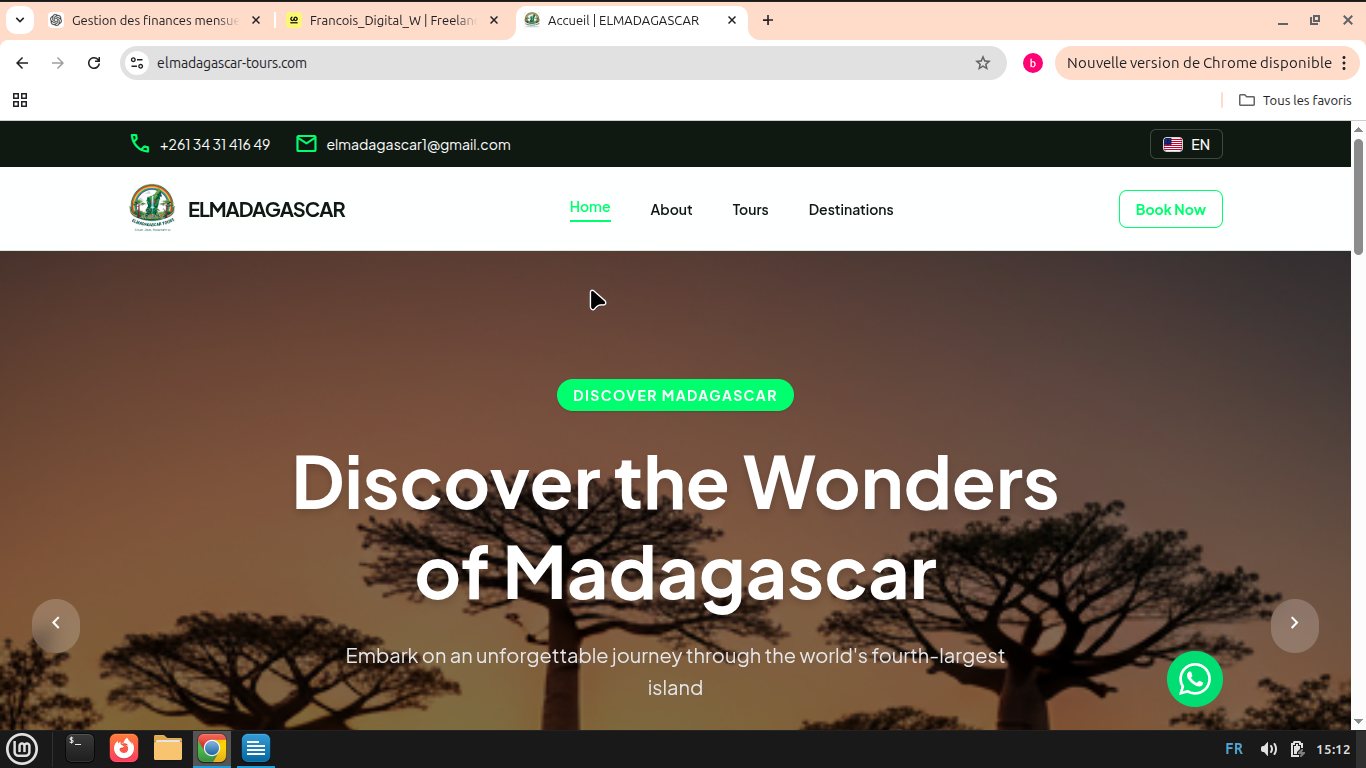1366x768 pixels.
Task: Expand the tab search dropdown arrow
Action: pyautogui.click(x=19, y=20)
